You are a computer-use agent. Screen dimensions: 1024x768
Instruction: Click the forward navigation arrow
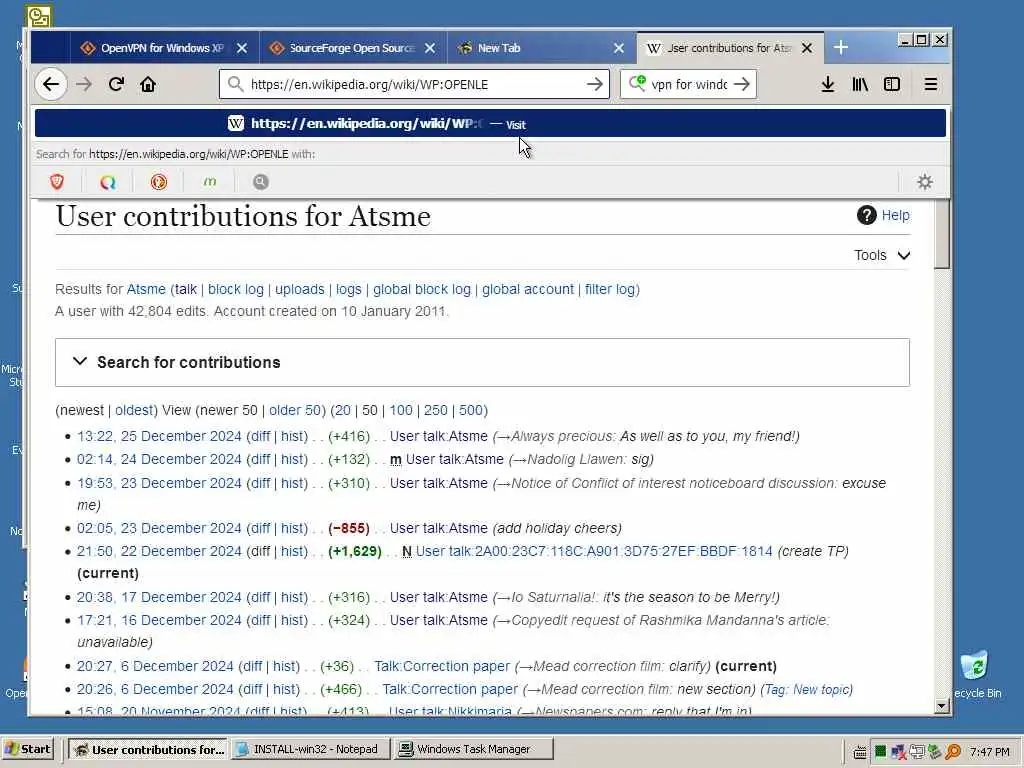pos(84,84)
